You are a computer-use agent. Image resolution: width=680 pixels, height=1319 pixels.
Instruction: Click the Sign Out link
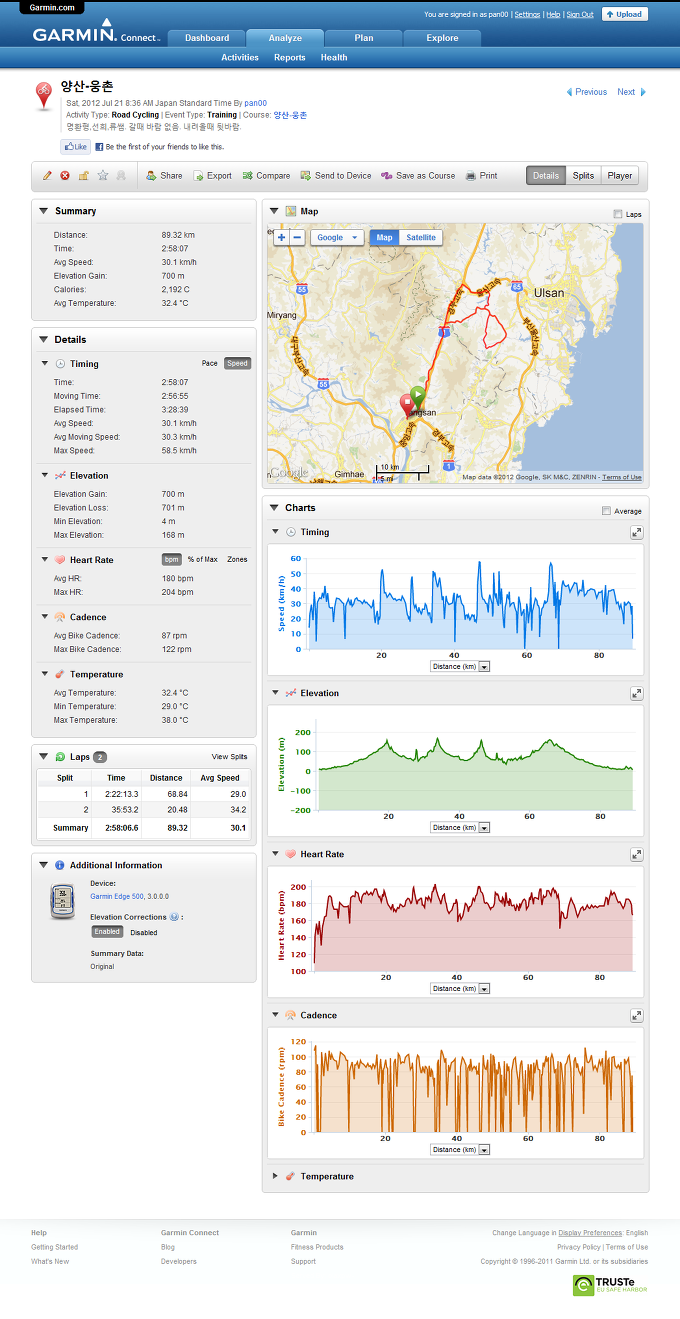click(x=580, y=15)
